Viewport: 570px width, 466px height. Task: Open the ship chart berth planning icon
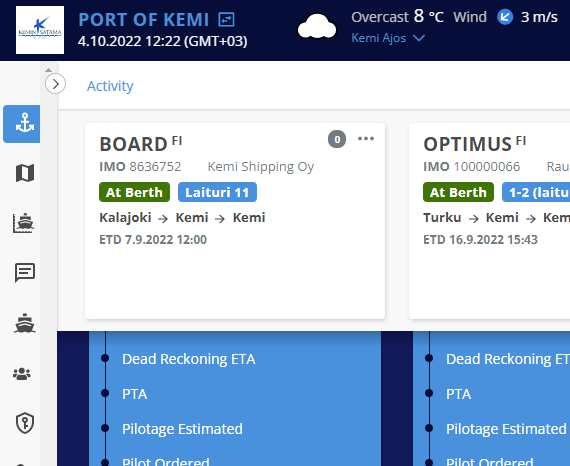coord(24,223)
